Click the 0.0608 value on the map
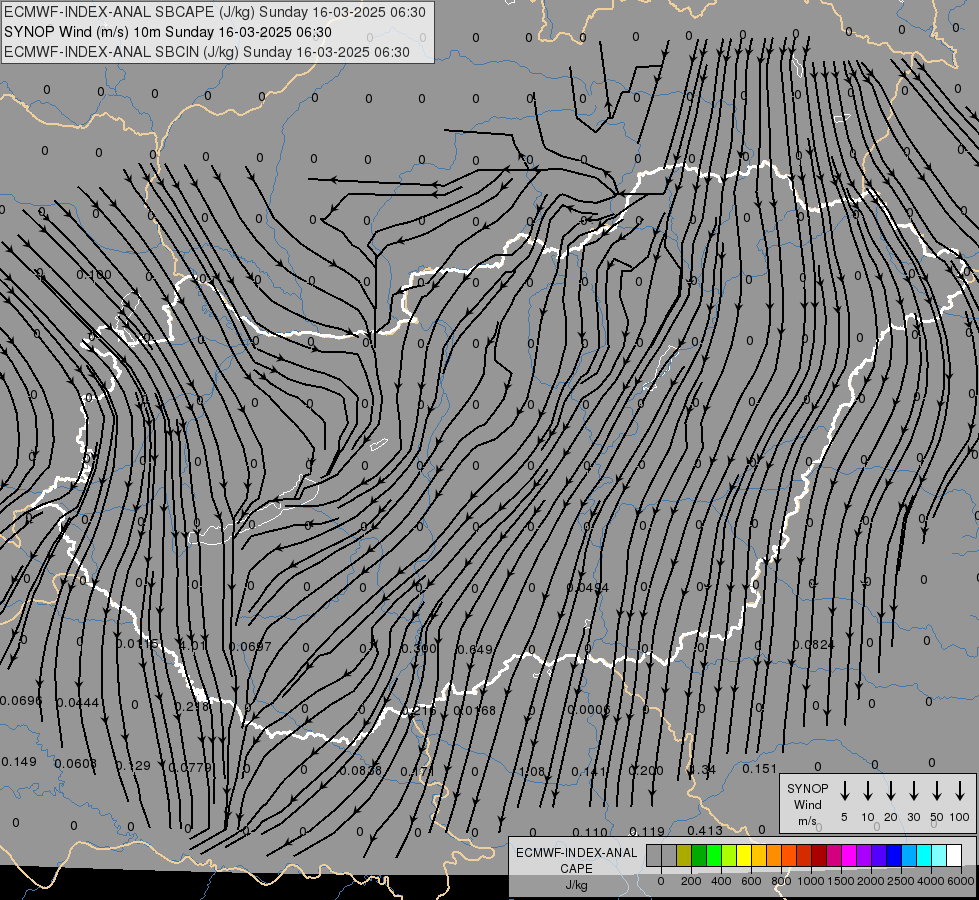Screen dimensions: 979x900 76,764
